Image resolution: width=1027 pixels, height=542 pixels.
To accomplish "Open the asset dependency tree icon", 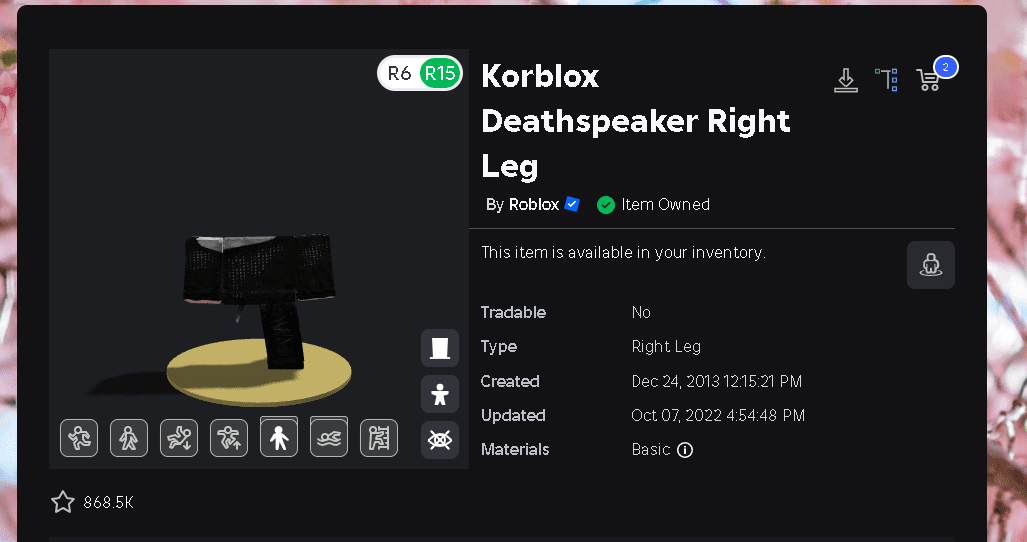I will click(x=886, y=80).
